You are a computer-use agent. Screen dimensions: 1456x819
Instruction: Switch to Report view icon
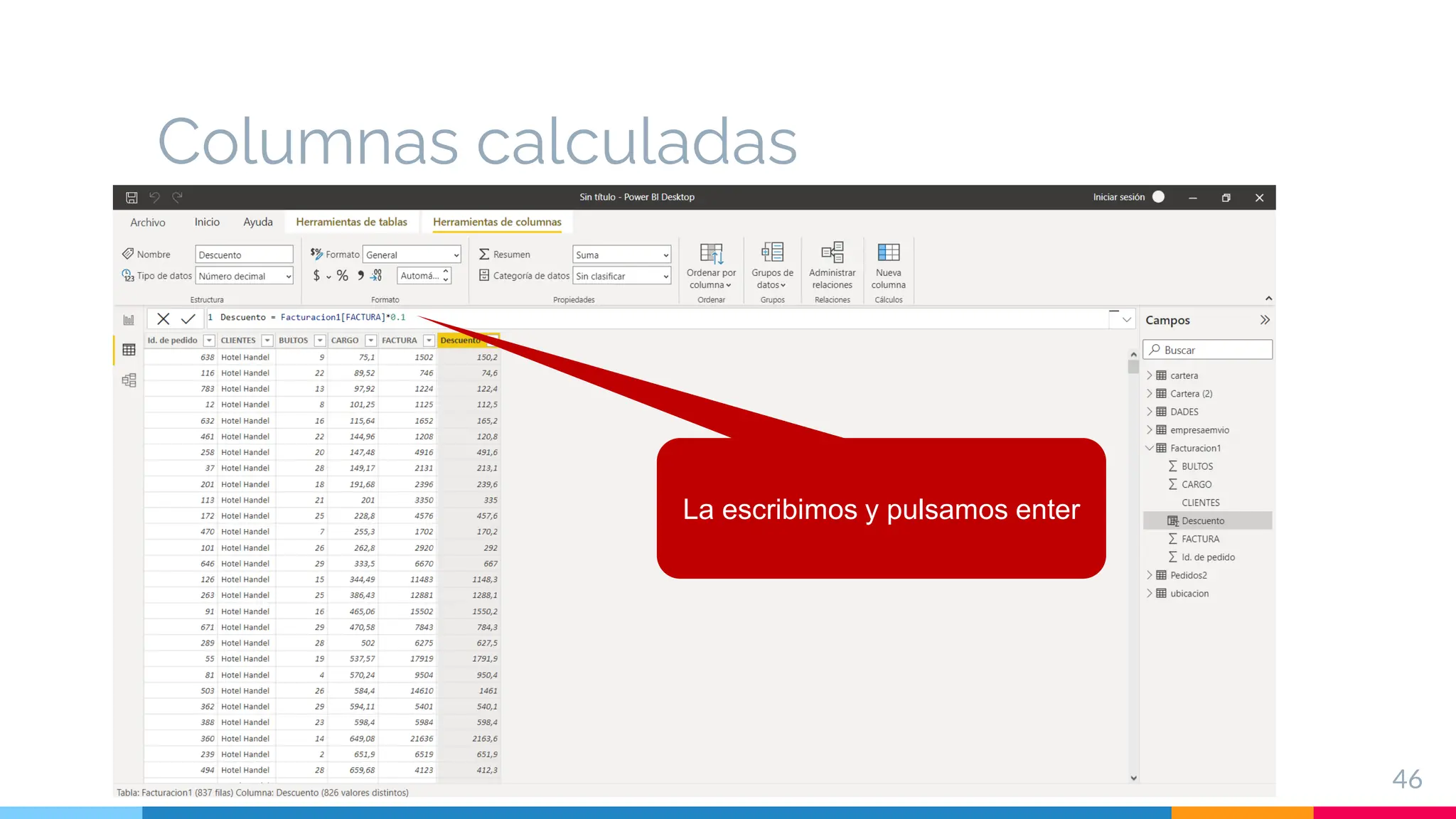pyautogui.click(x=129, y=320)
